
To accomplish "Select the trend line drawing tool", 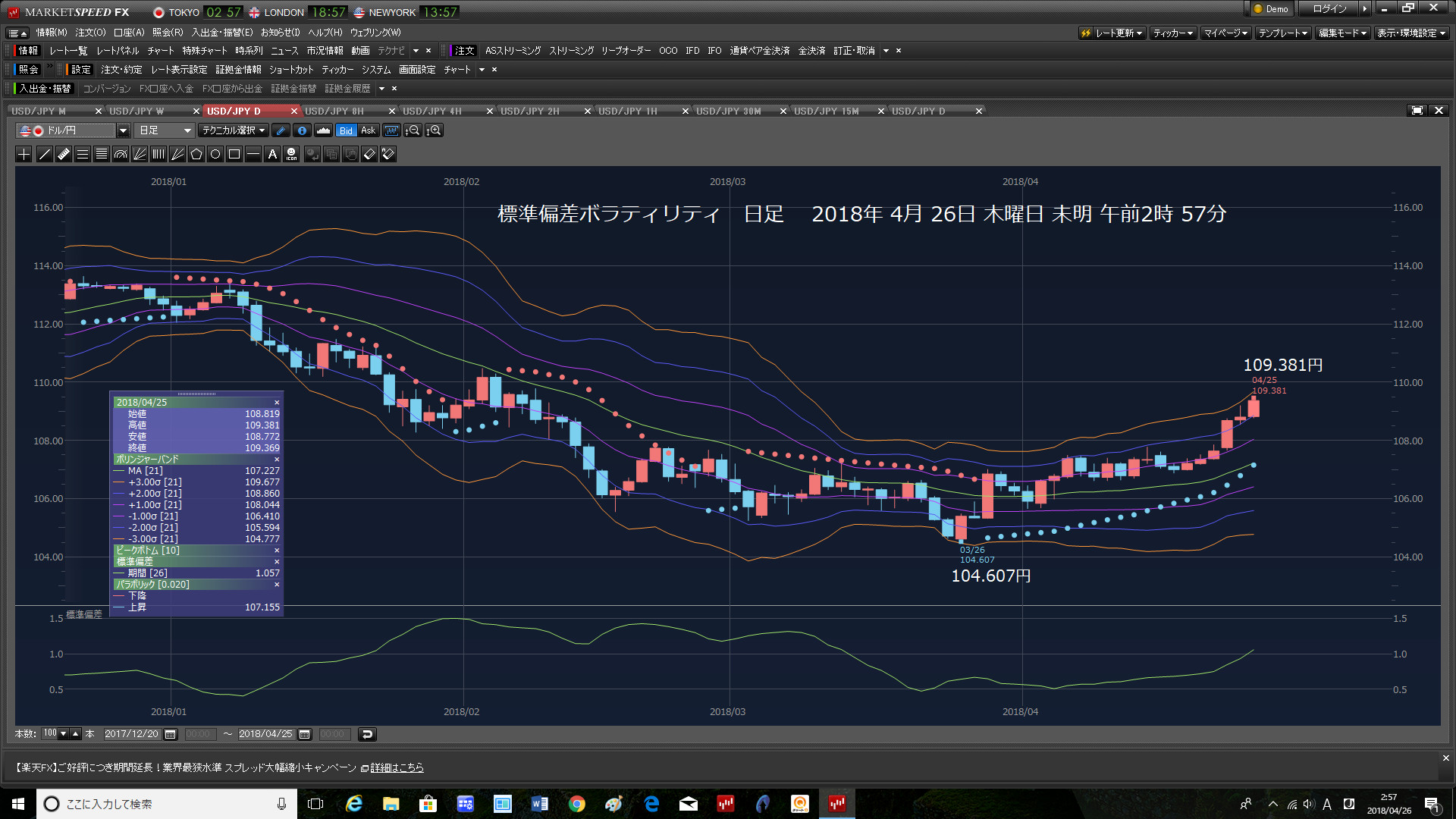I will pyautogui.click(x=45, y=155).
